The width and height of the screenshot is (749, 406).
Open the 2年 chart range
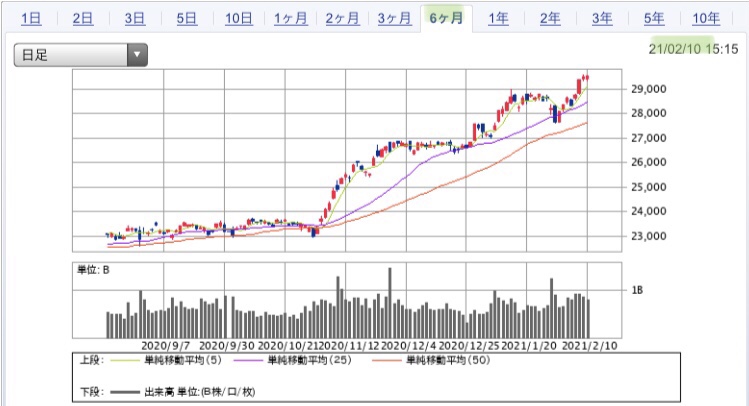(x=550, y=19)
